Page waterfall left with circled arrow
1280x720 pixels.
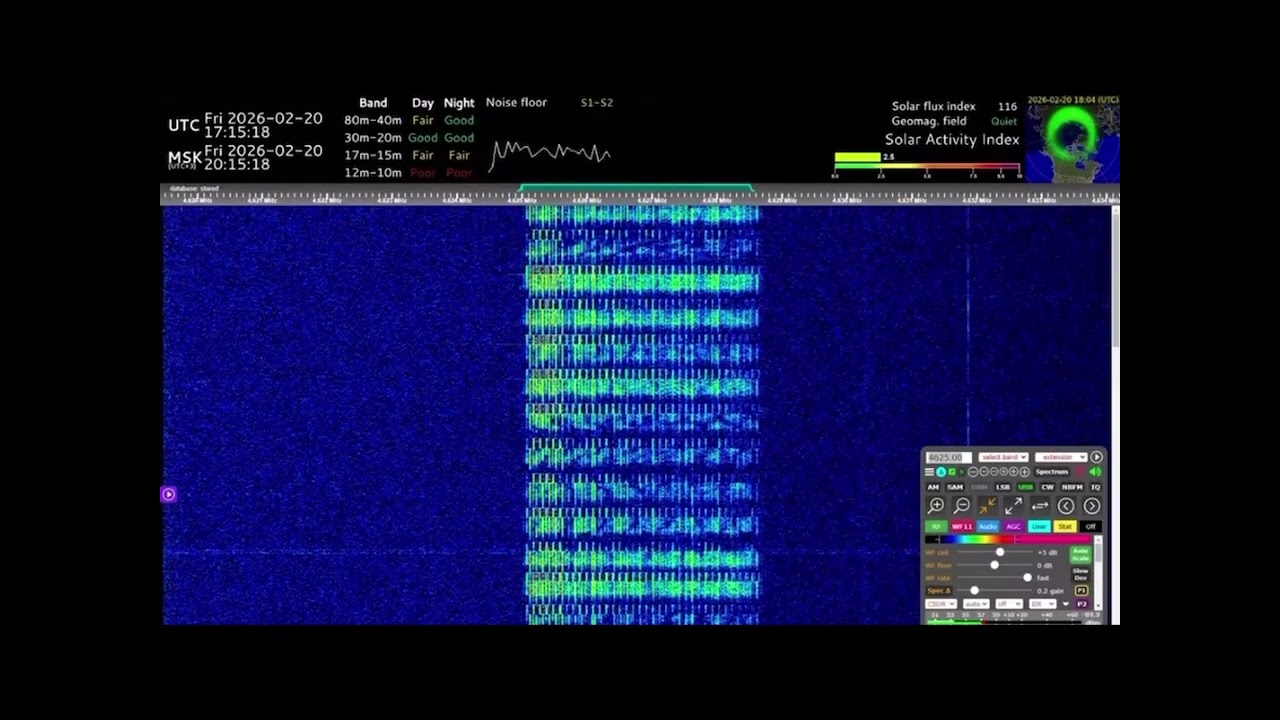click(x=1066, y=506)
